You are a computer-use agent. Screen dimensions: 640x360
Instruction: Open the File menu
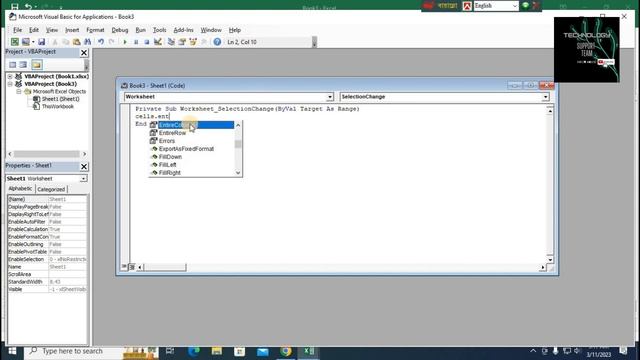point(18,30)
